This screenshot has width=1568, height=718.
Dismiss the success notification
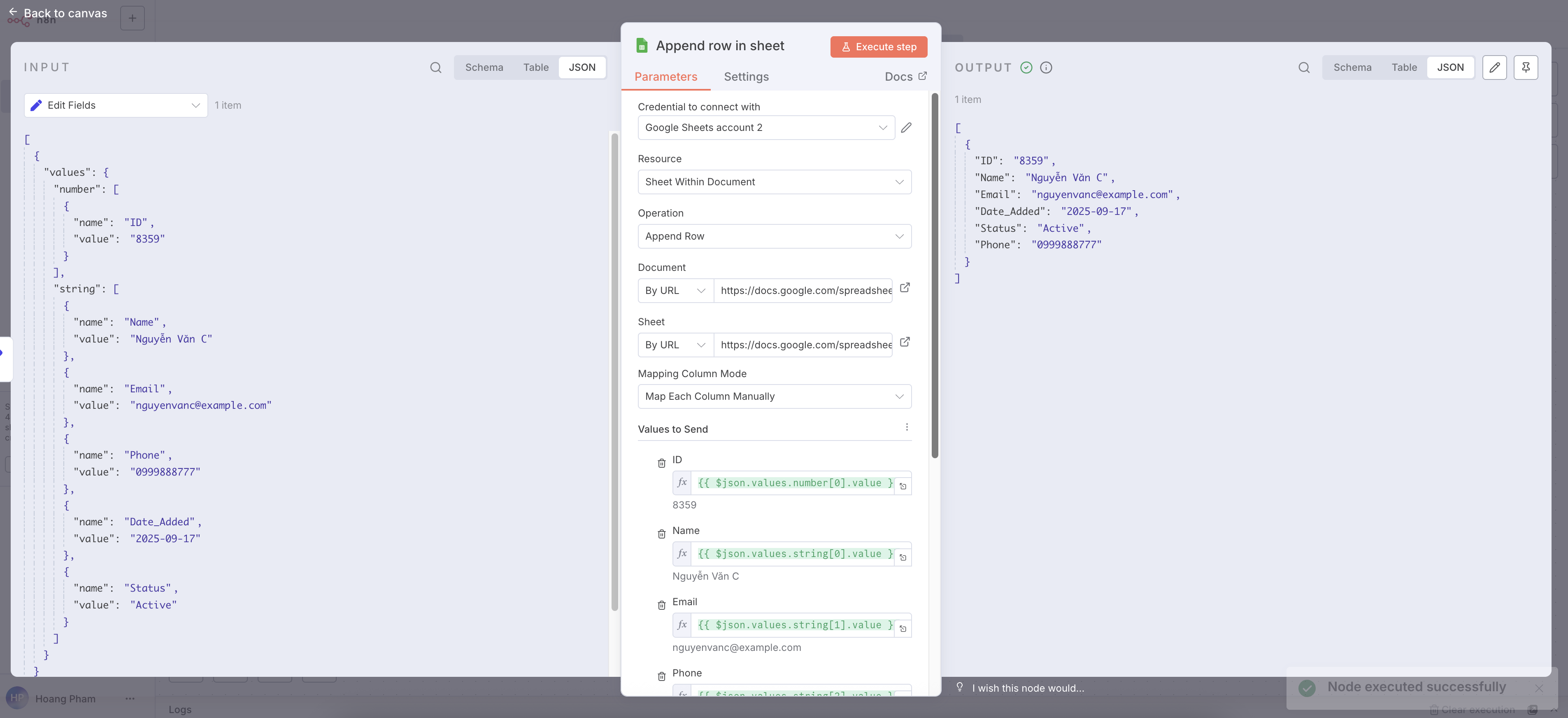(1539, 688)
